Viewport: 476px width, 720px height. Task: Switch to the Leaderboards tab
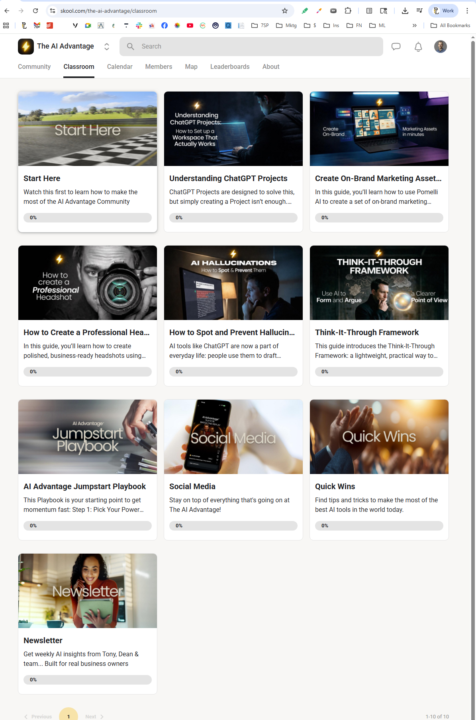click(x=230, y=67)
